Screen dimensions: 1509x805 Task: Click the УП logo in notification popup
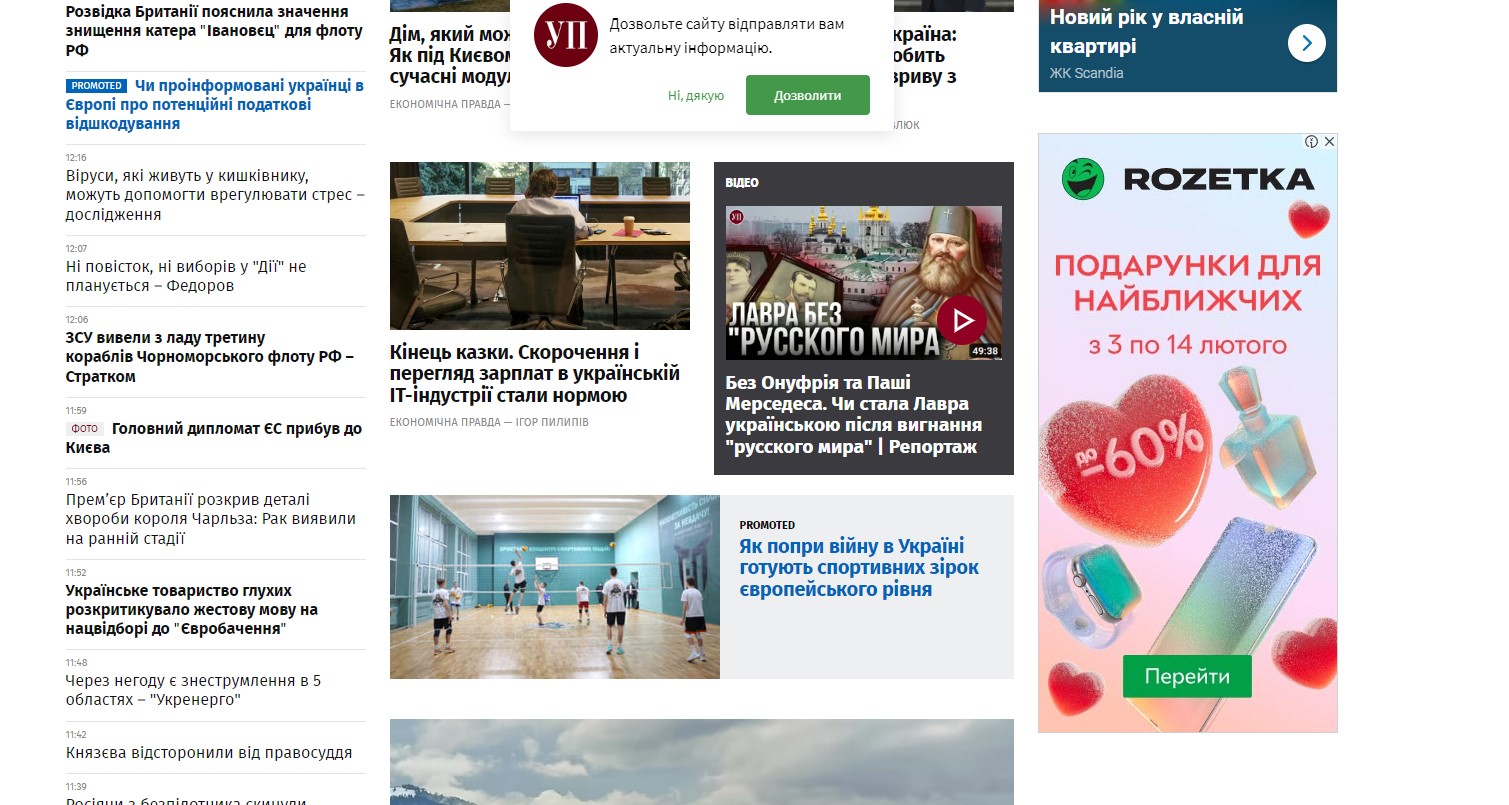pyautogui.click(x=566, y=35)
